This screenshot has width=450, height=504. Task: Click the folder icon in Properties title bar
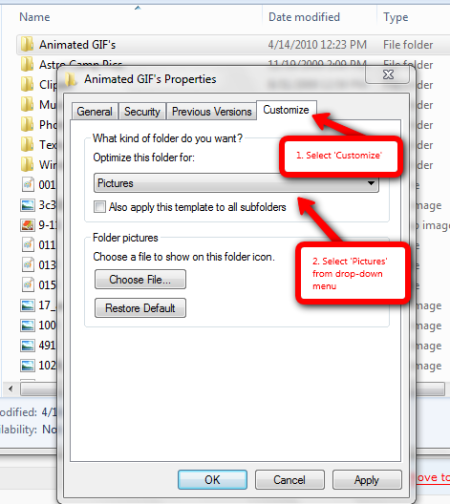(x=70, y=79)
